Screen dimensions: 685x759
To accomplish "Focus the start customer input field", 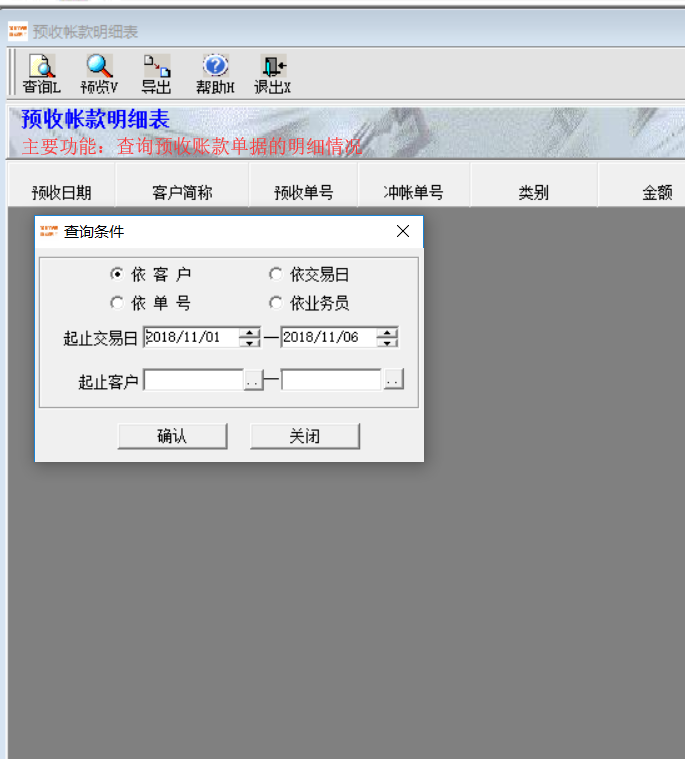I will (x=194, y=380).
